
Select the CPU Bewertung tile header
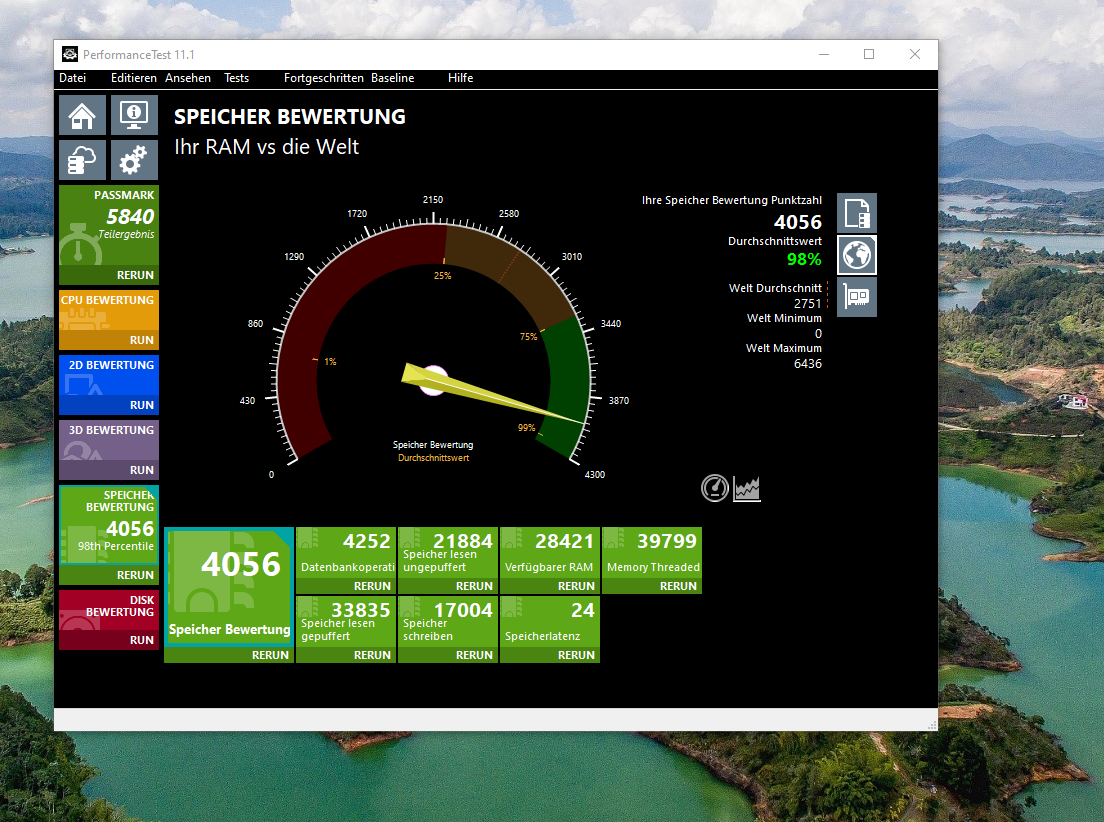[x=109, y=311]
